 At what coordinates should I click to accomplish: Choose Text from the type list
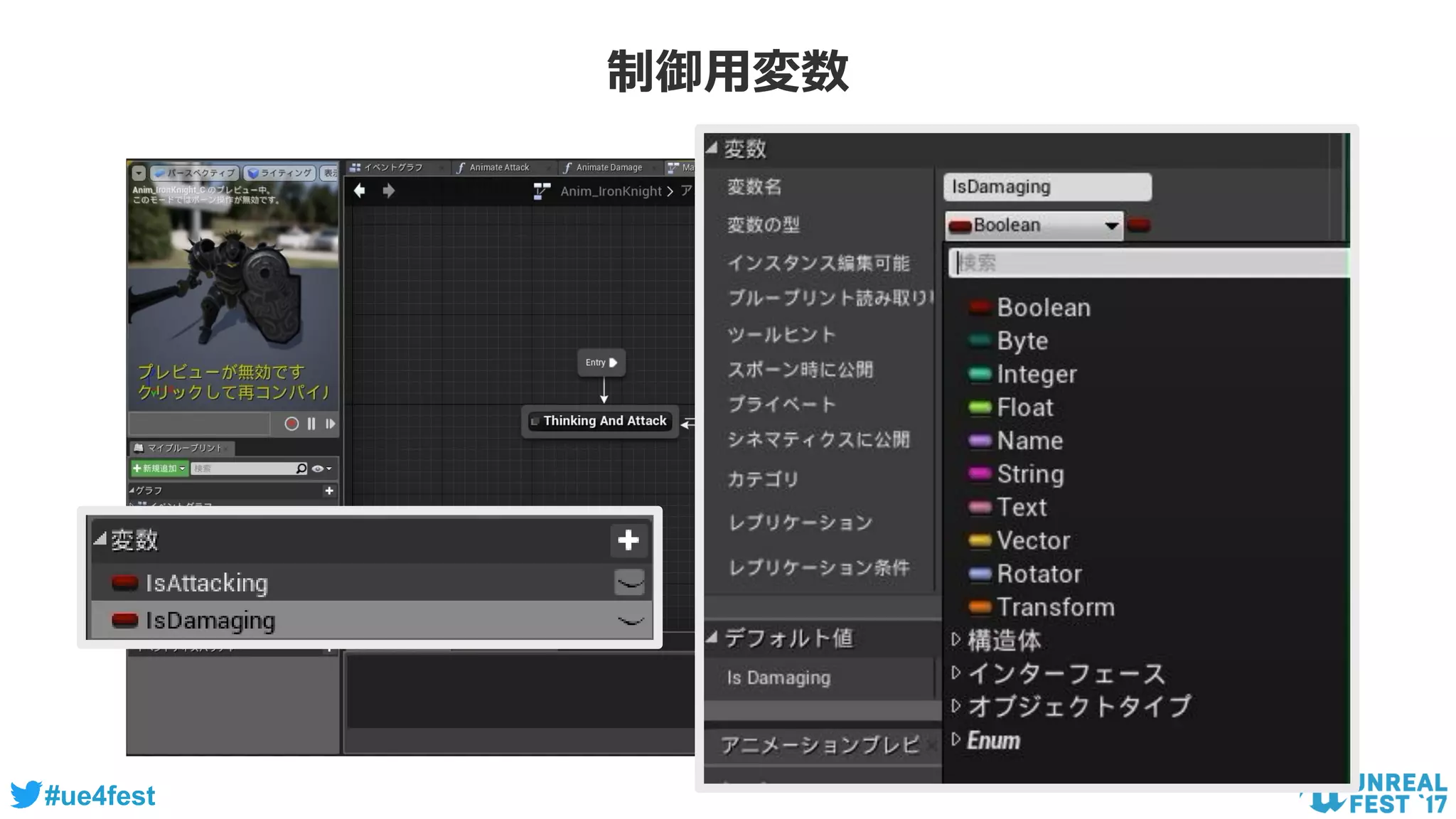1007,508
